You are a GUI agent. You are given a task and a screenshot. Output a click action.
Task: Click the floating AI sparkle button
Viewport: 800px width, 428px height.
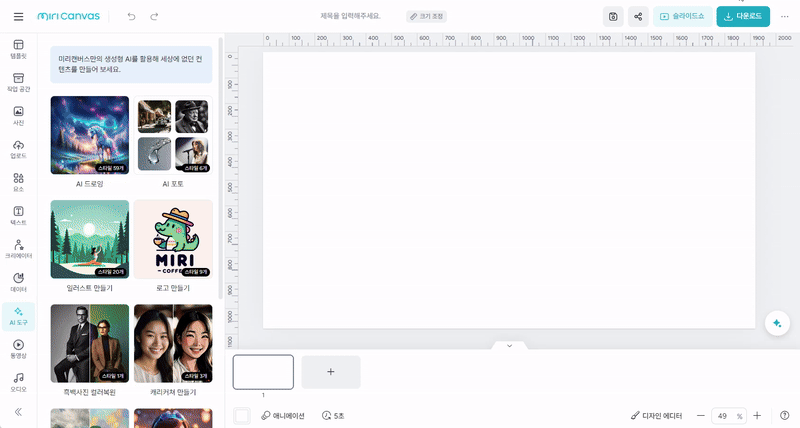pos(777,323)
